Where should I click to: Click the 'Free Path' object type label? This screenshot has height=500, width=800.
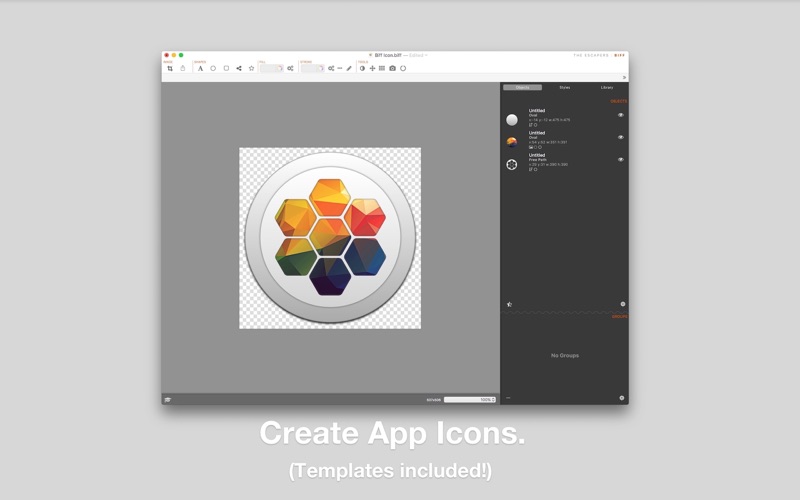[x=537, y=160]
